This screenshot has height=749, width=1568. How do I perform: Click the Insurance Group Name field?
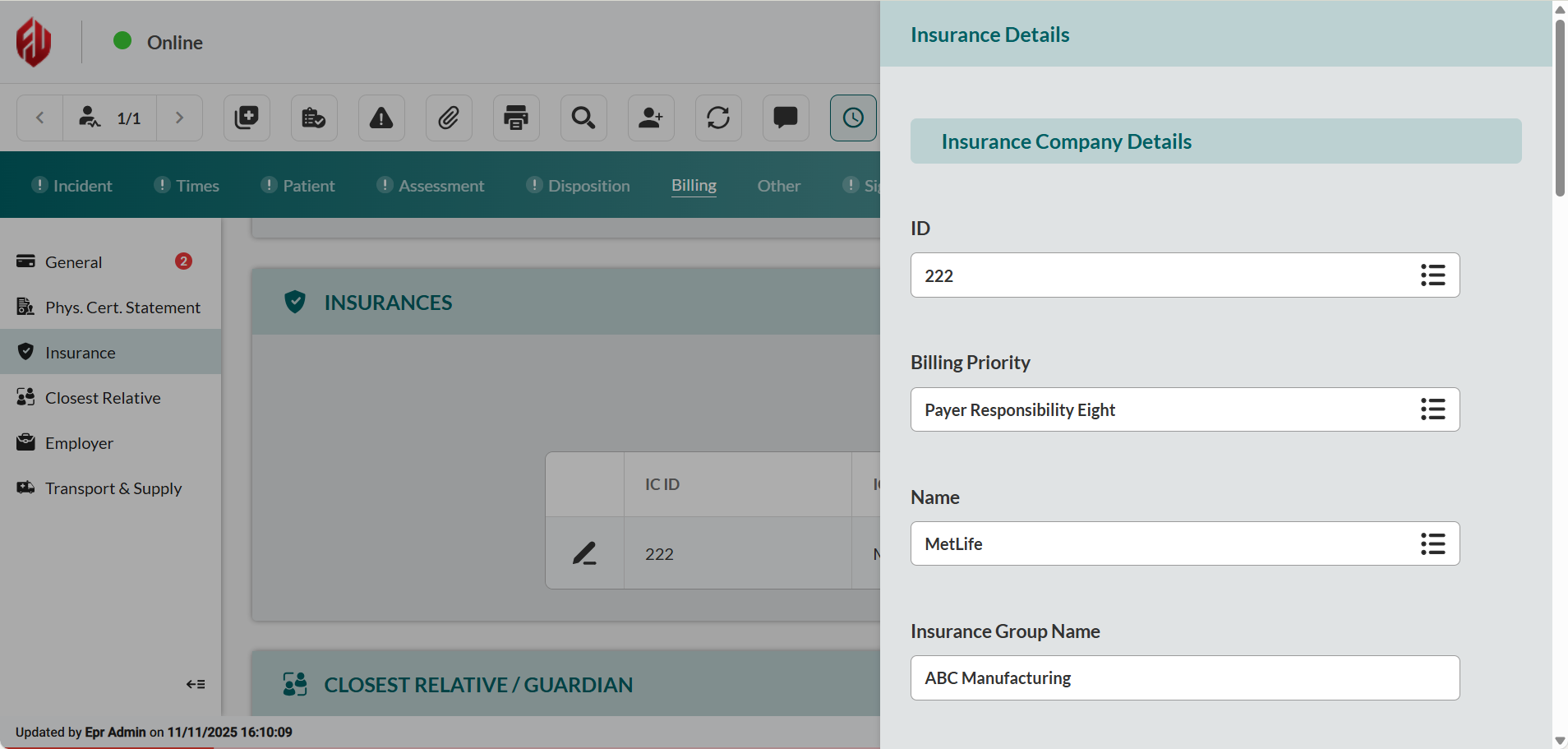click(1184, 678)
